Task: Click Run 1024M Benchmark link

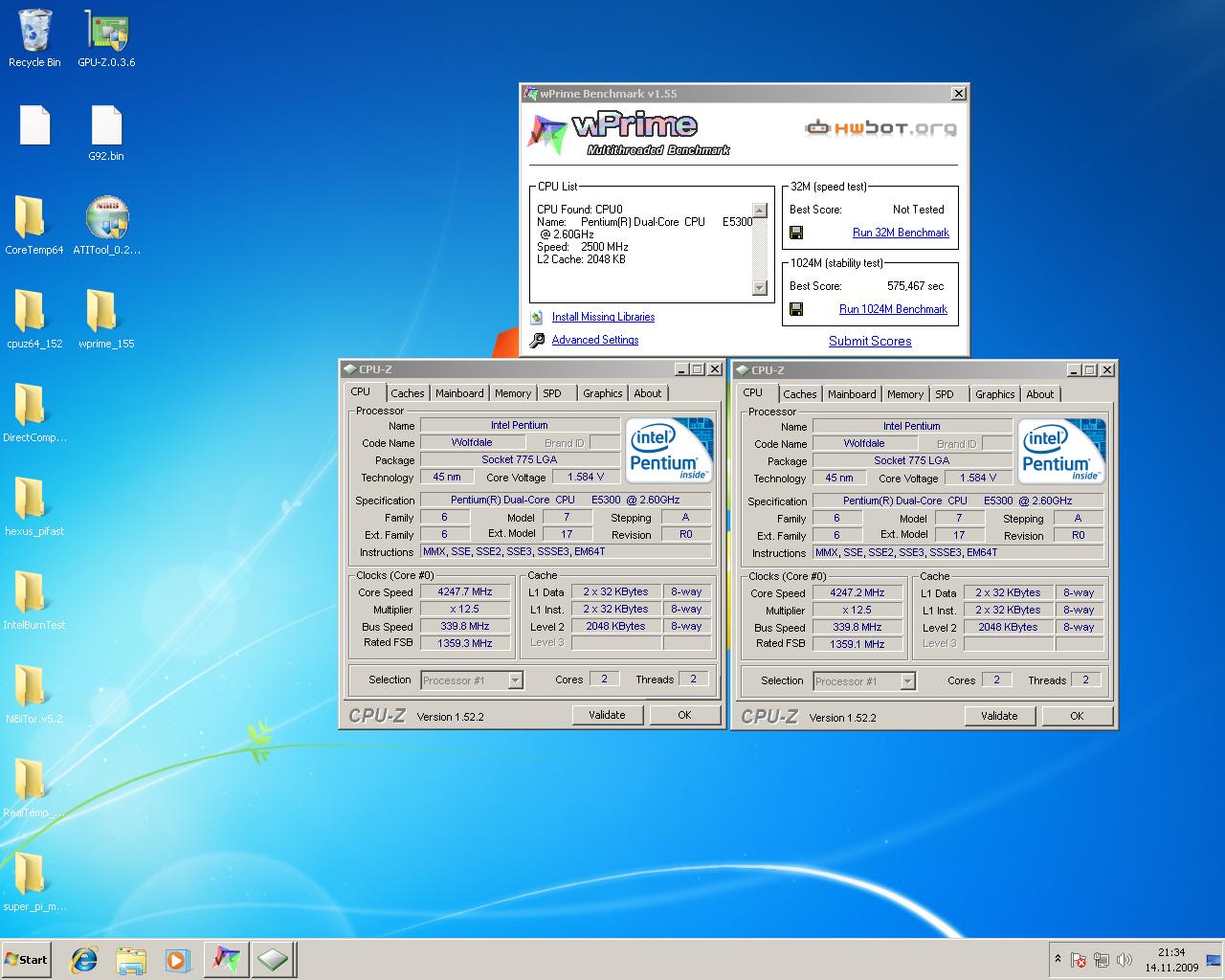Action: click(x=893, y=309)
